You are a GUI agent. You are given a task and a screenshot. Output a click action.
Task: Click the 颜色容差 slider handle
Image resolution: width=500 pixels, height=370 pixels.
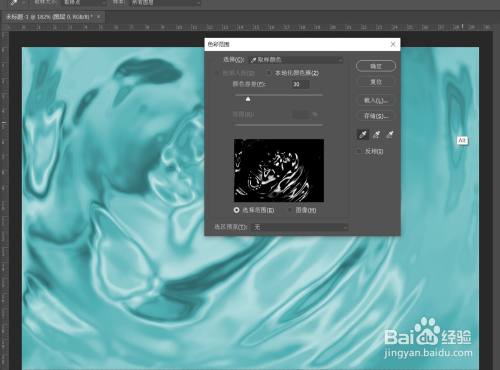[248, 99]
